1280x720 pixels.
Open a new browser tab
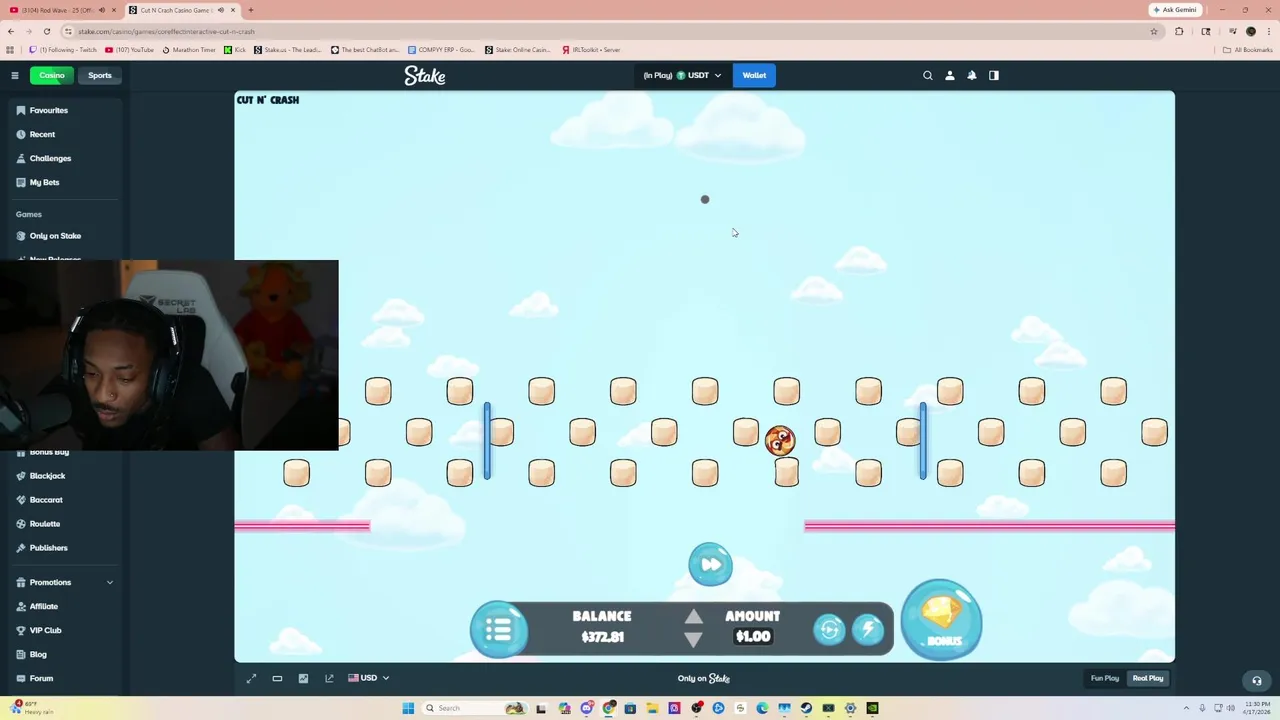250,10
